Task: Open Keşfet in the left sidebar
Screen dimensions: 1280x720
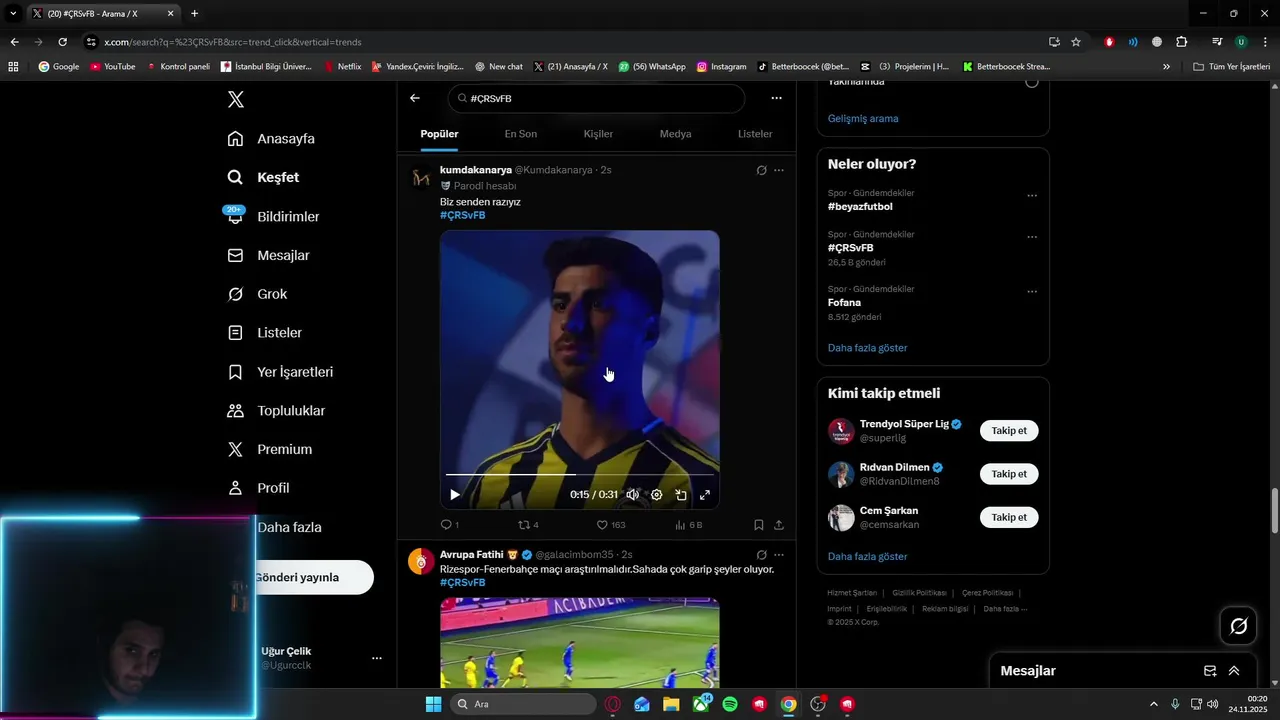Action: pyautogui.click(x=264, y=177)
